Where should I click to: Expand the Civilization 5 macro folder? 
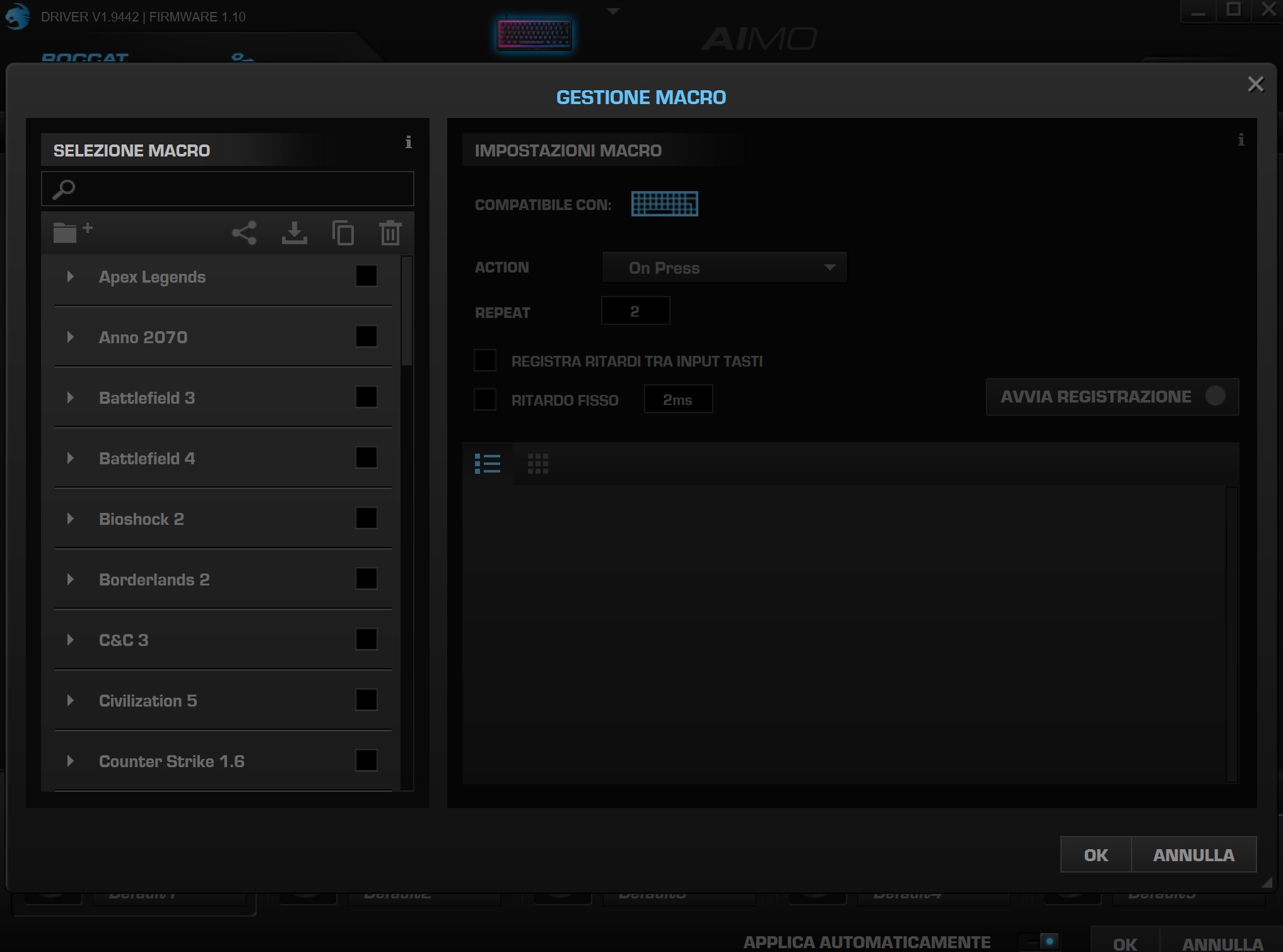pyautogui.click(x=71, y=700)
